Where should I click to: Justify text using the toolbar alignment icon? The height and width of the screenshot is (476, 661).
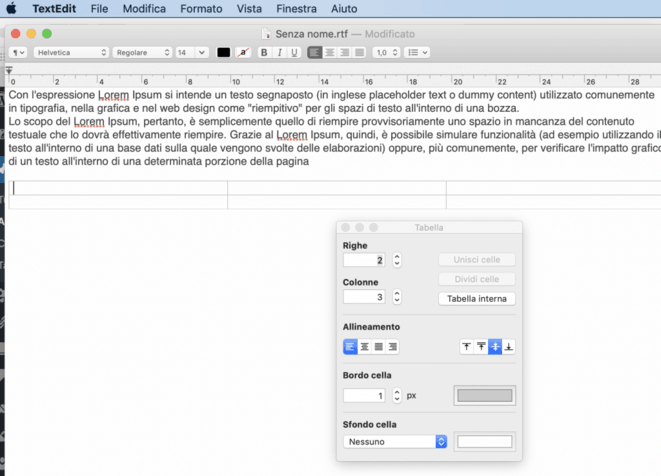click(359, 52)
